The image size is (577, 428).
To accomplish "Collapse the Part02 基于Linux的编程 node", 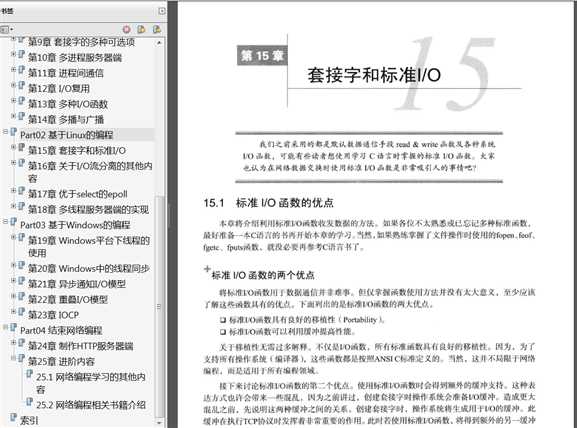I will (x=5, y=131).
